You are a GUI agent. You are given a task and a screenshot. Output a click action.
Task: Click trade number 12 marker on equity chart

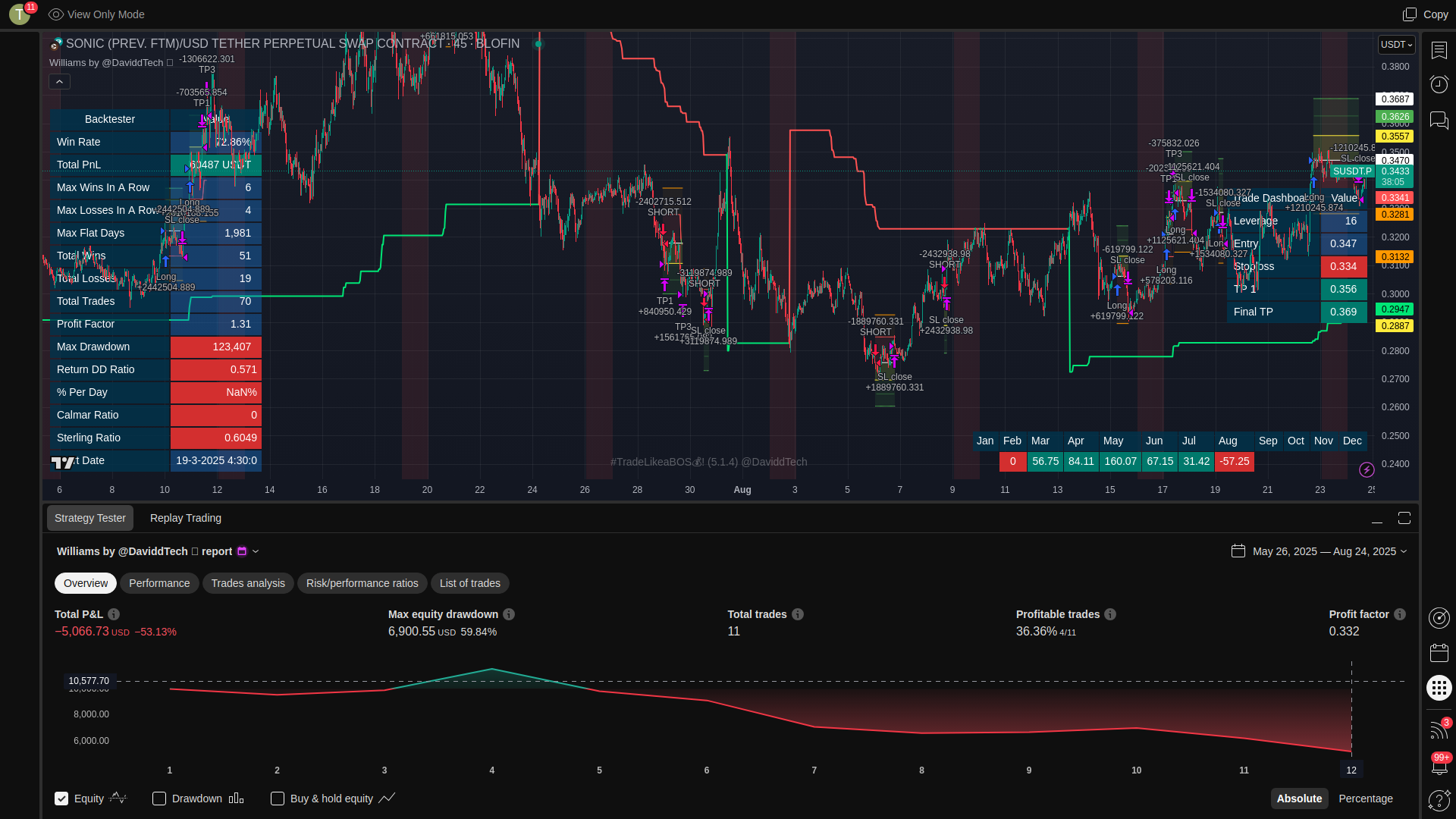pyautogui.click(x=1351, y=770)
